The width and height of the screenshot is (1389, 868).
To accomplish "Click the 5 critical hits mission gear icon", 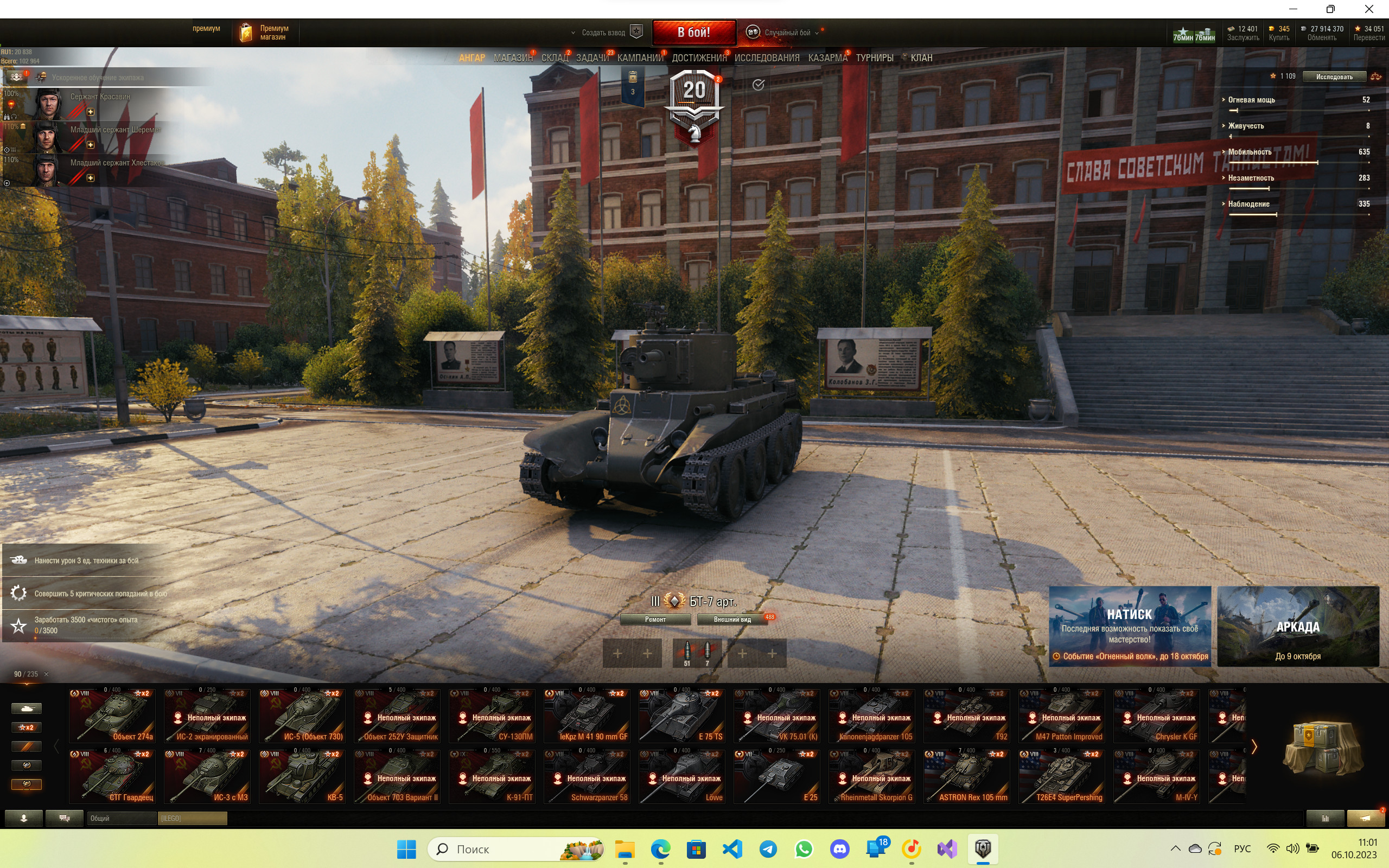I will point(18,593).
